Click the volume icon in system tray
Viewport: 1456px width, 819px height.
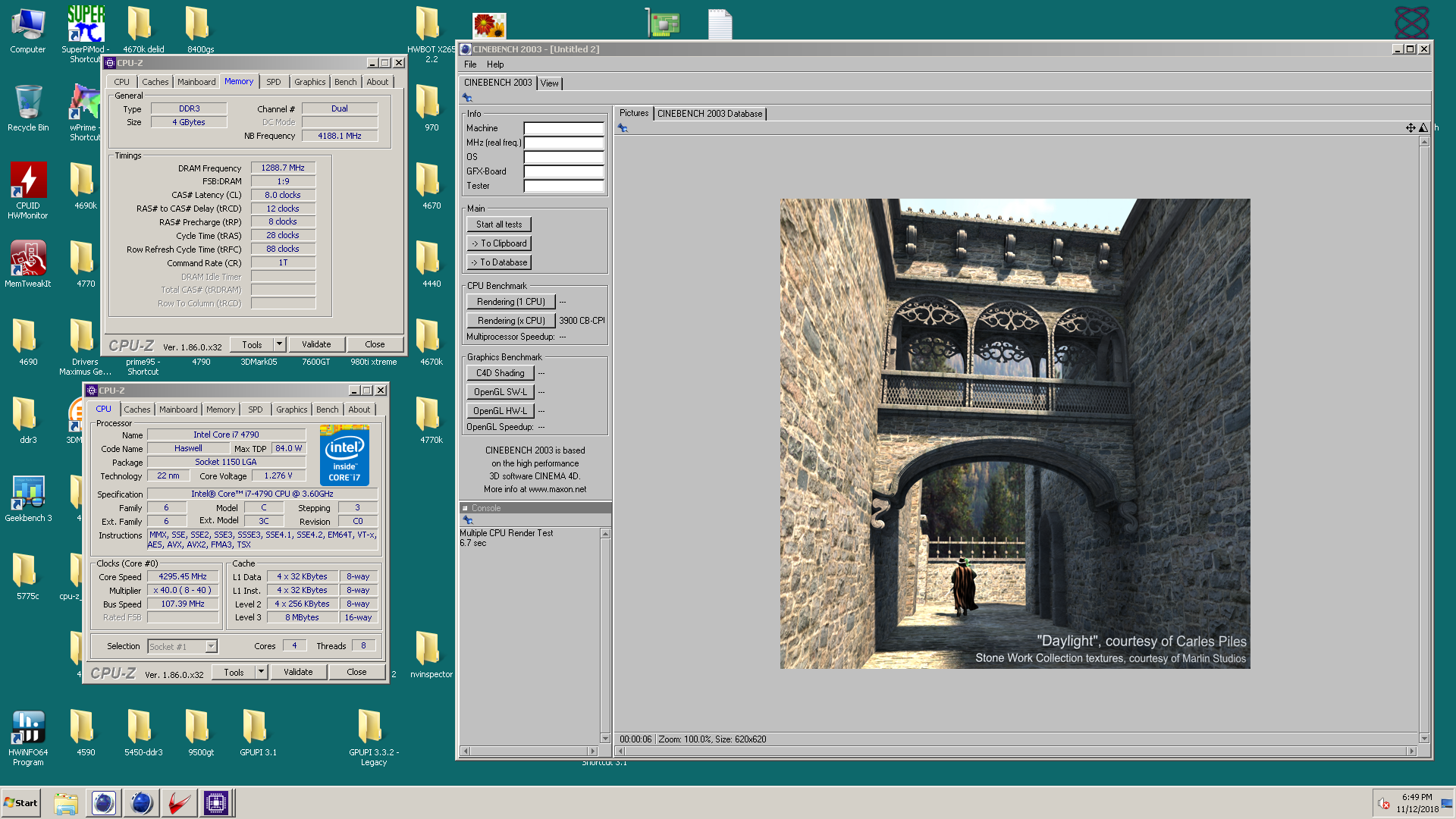coord(1384,803)
